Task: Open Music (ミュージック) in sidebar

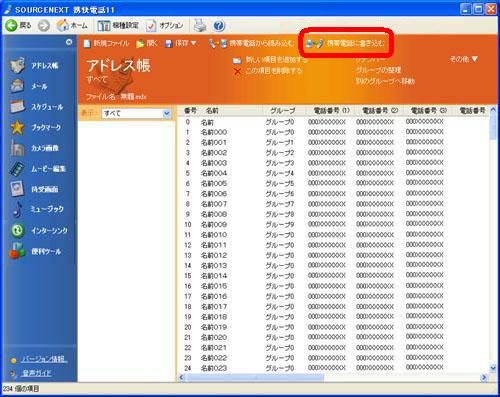Action: 37,209
